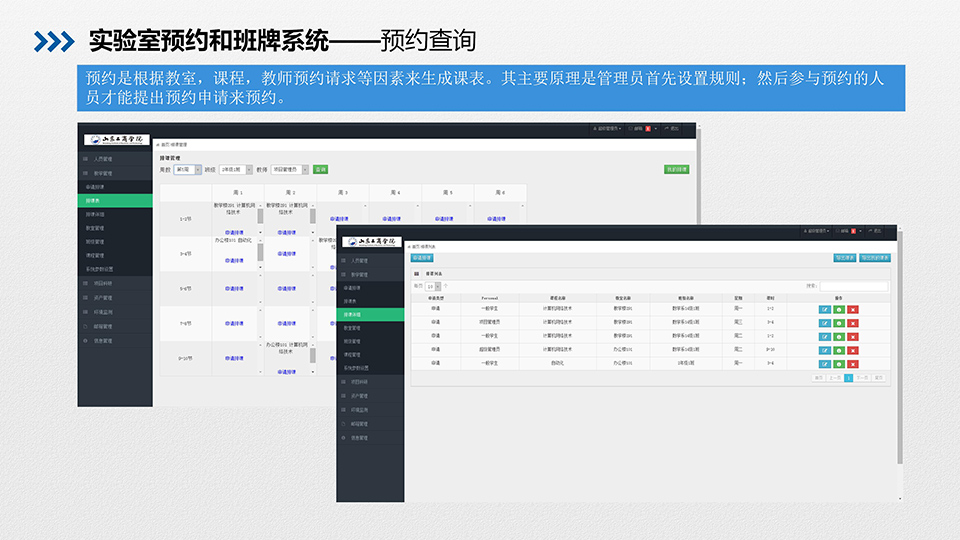Click the 申请排课 link in the 周3 1-2节 cell
960x540 pixels.
tap(340, 219)
